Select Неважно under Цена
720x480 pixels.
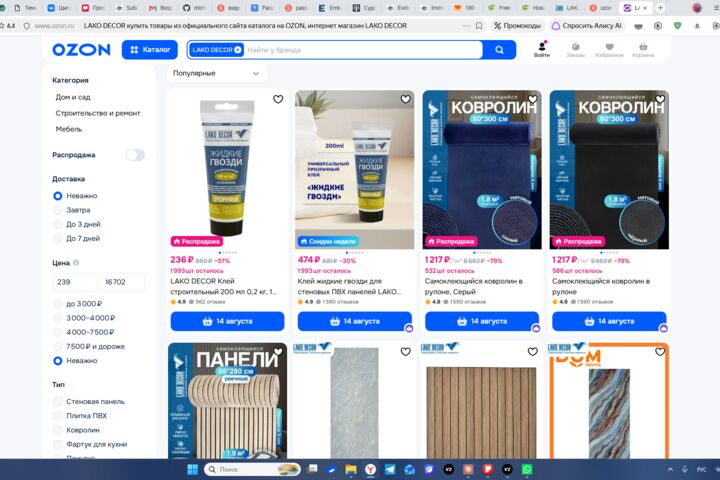[x=57, y=361]
